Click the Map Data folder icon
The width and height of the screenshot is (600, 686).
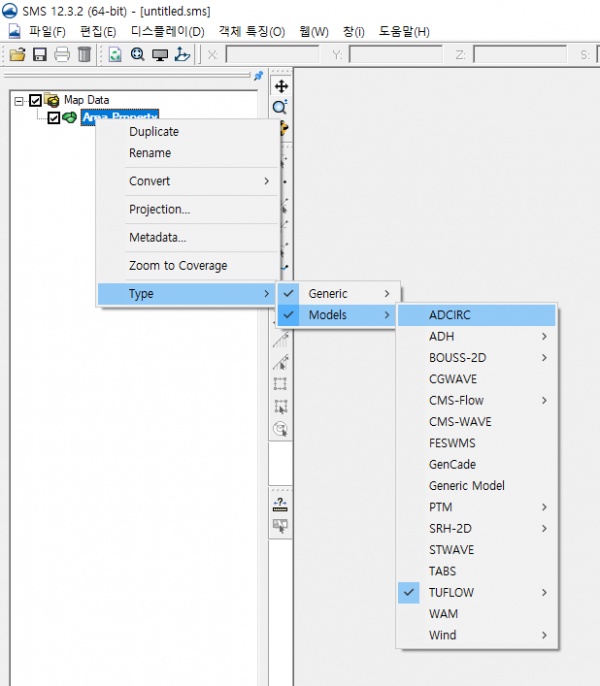pos(52,100)
